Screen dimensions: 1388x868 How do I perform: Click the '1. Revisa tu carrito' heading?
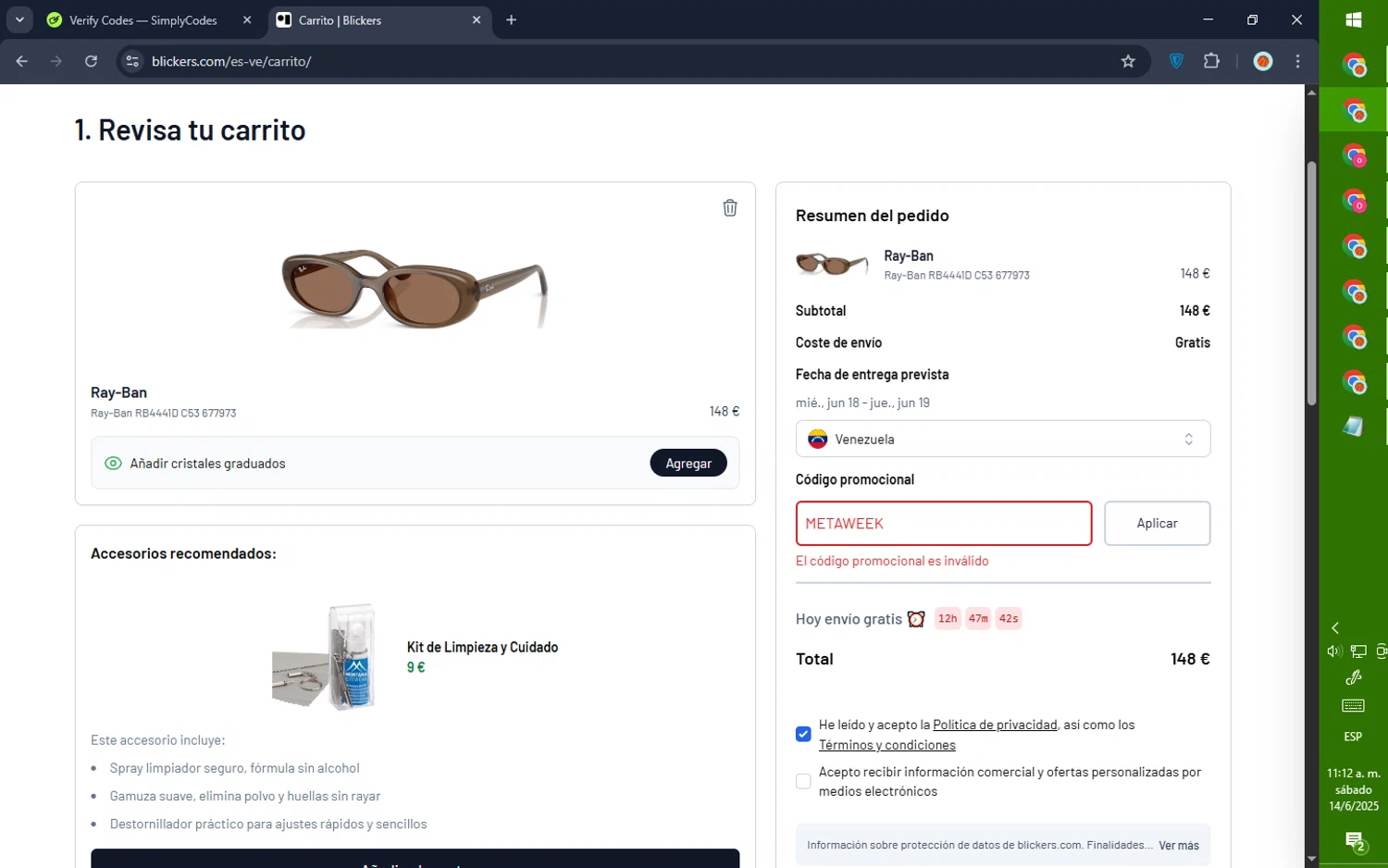pos(190,130)
